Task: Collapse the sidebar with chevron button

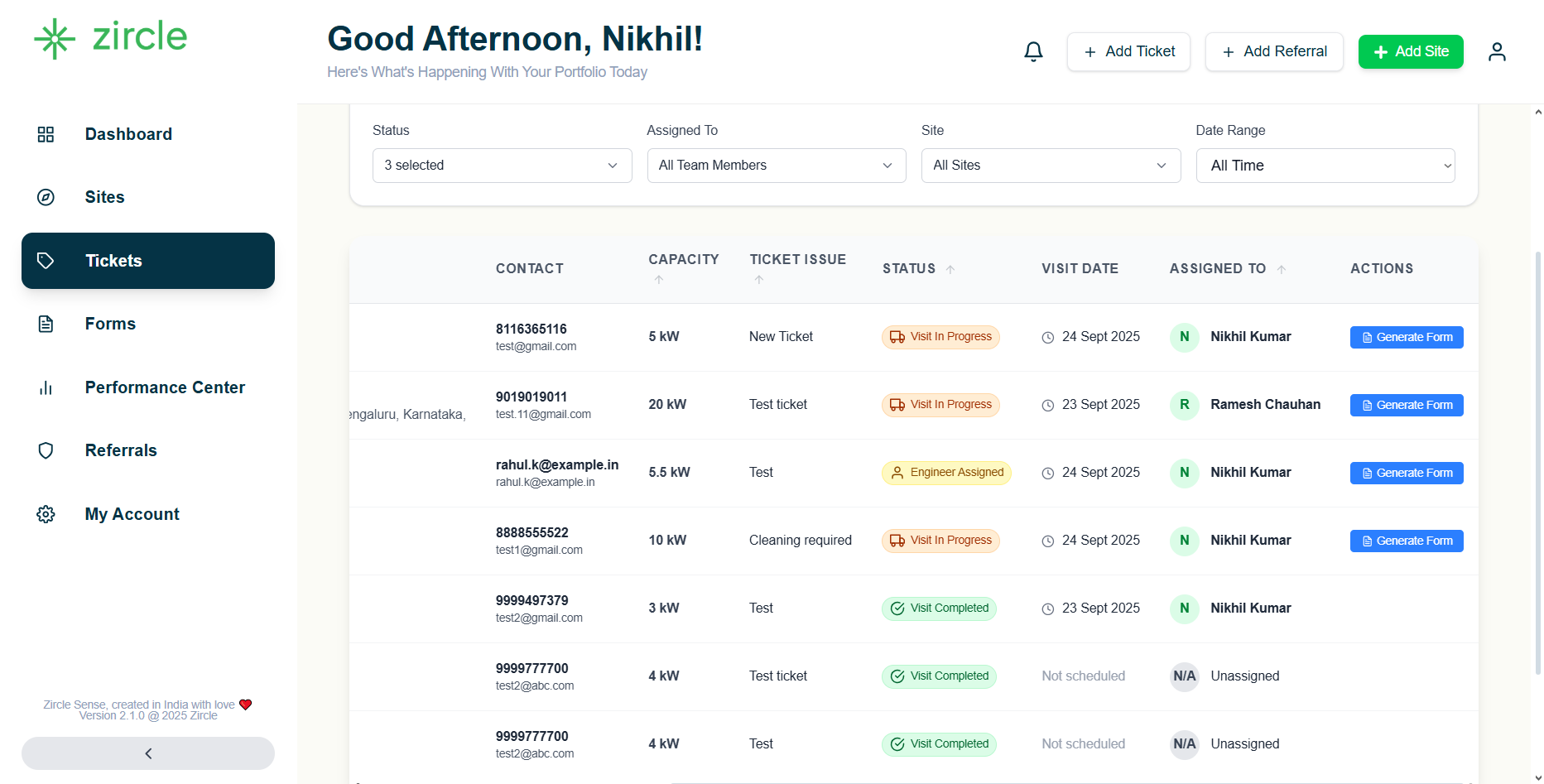Action: 148,753
